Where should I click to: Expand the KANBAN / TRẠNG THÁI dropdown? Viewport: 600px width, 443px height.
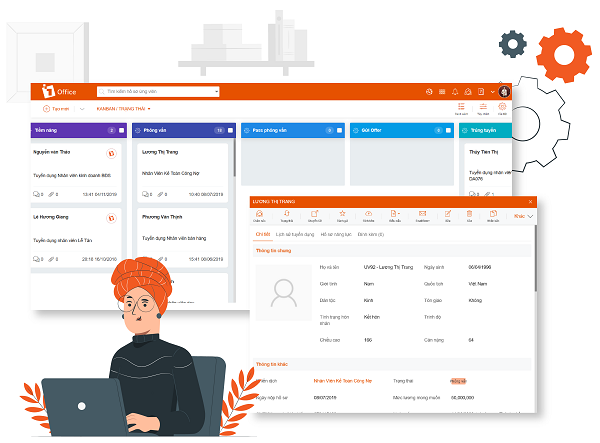tap(123, 109)
